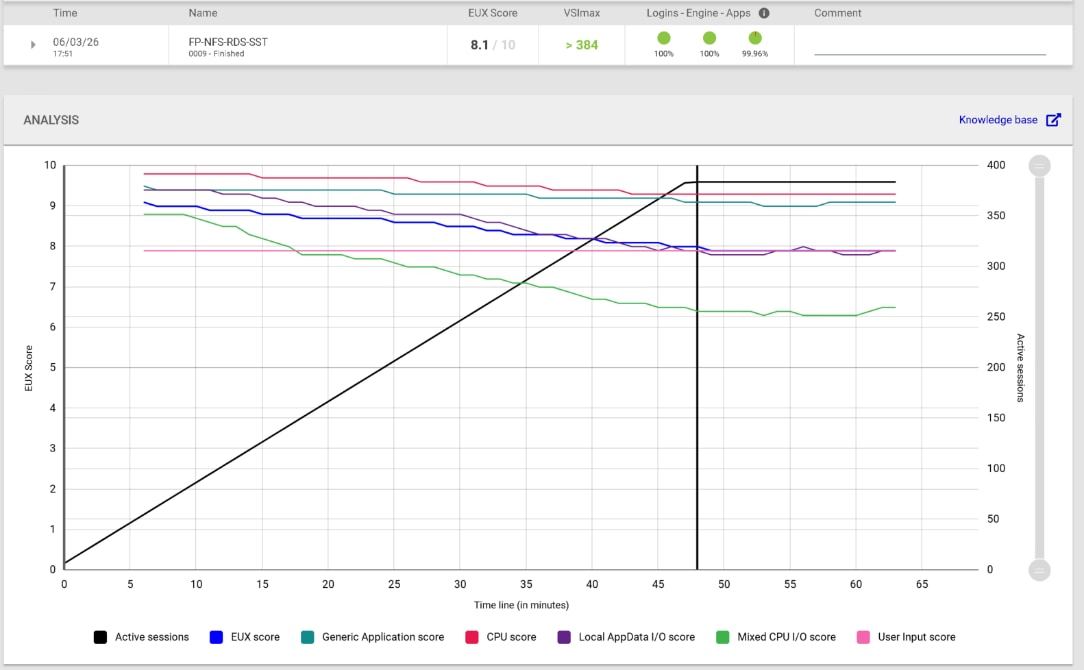
Task: Click the EUX Score vertical axis label
Action: [28, 368]
